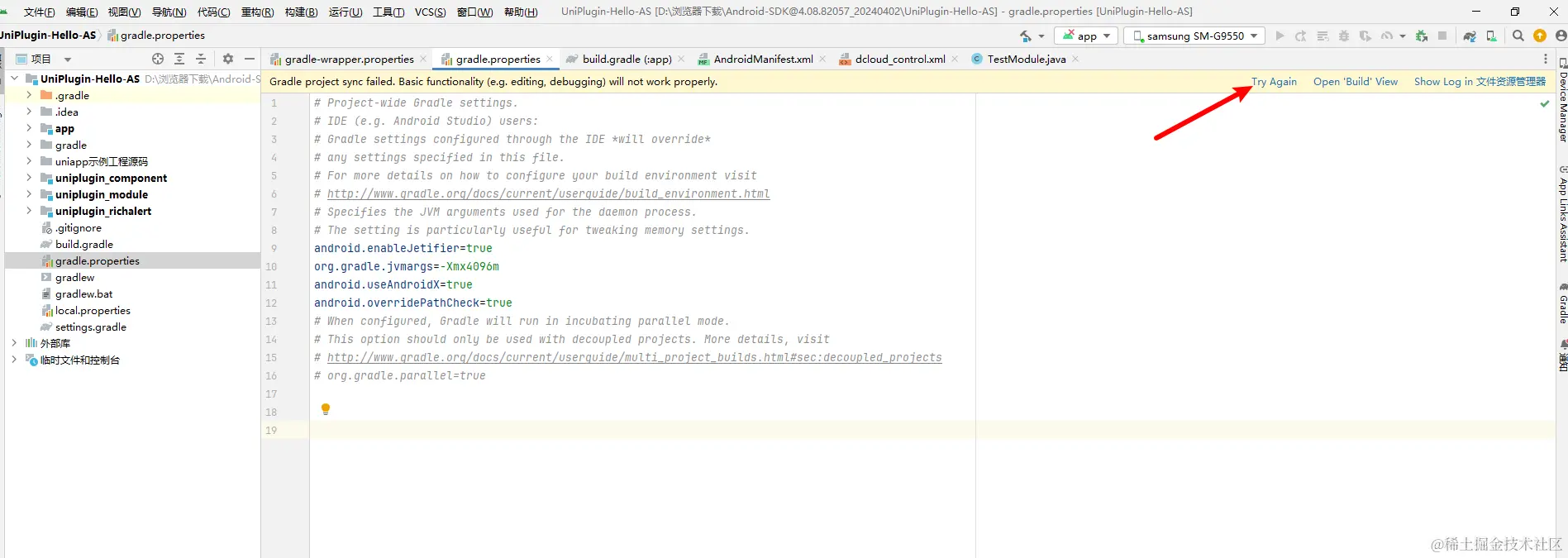Select root build.gradle in project tree
1568x558 pixels.
point(83,244)
